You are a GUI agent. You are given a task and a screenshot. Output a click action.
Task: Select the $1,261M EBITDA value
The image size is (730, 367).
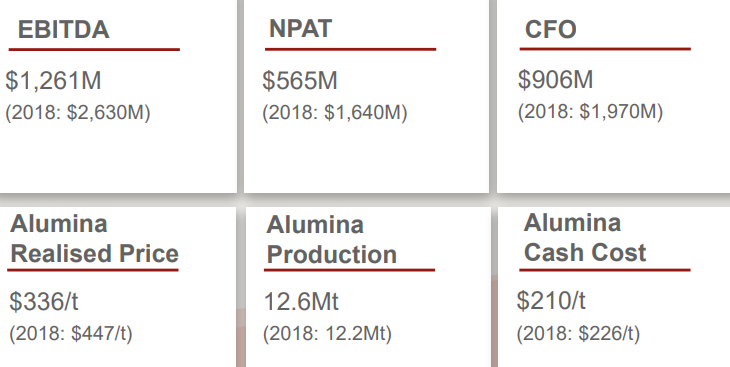pyautogui.click(x=53, y=81)
